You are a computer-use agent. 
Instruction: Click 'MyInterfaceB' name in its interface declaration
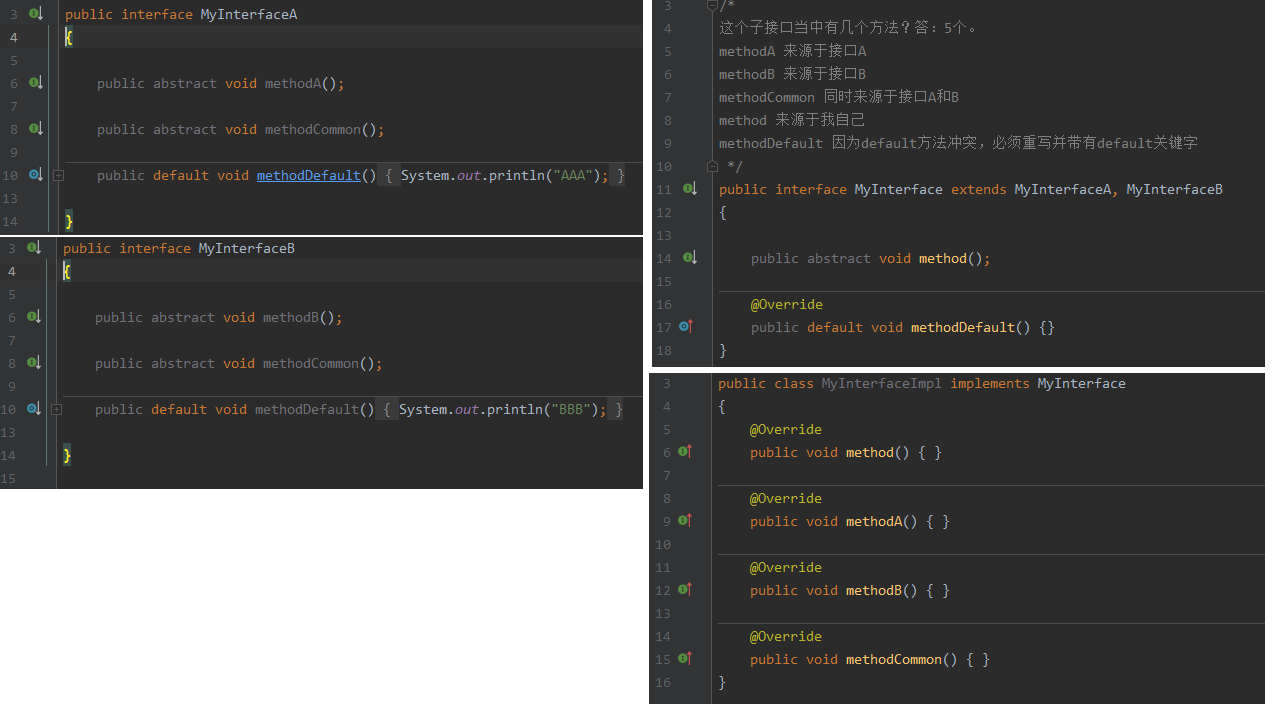[247, 248]
